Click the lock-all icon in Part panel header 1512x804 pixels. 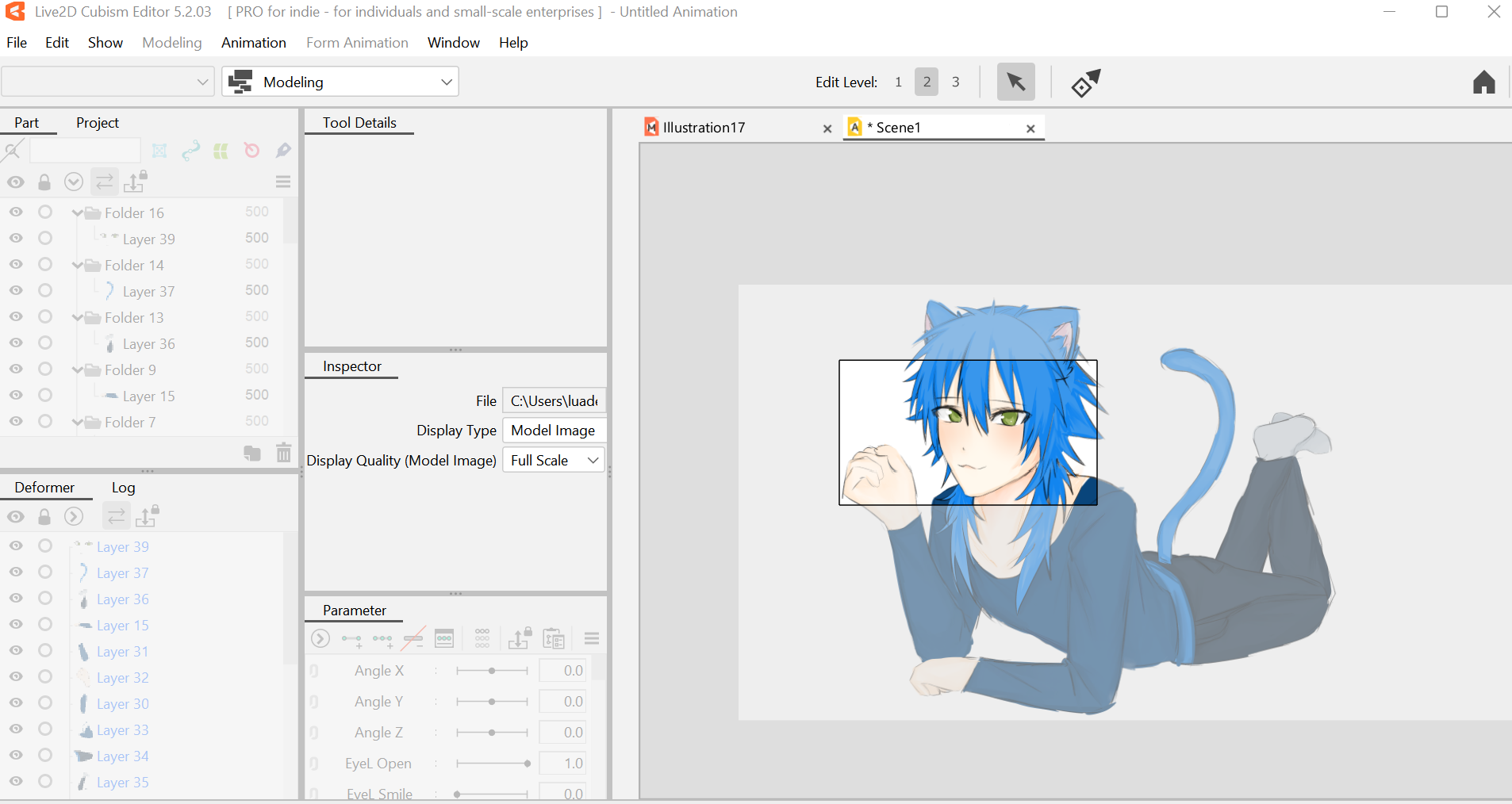pos(44,182)
